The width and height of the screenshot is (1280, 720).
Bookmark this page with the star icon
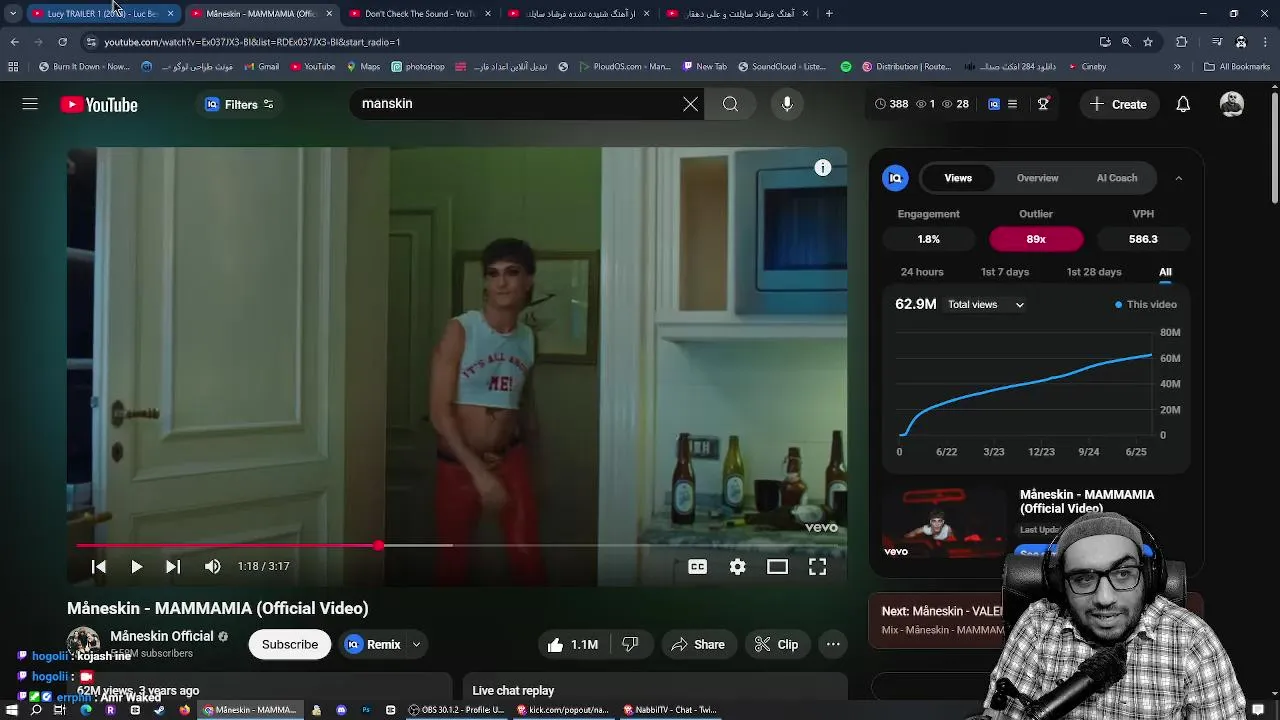pos(1148,42)
